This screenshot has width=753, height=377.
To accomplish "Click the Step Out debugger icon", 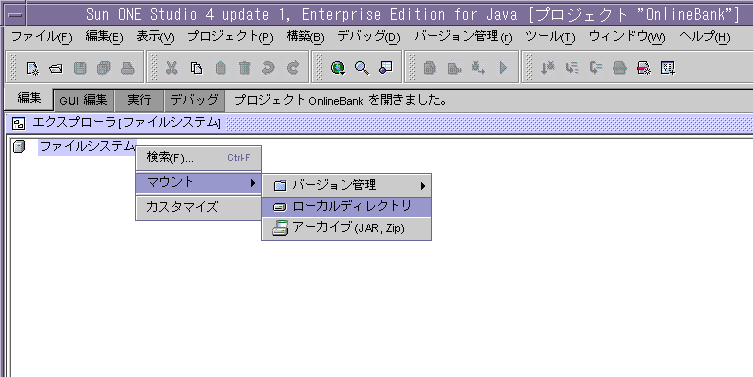I will tap(596, 69).
